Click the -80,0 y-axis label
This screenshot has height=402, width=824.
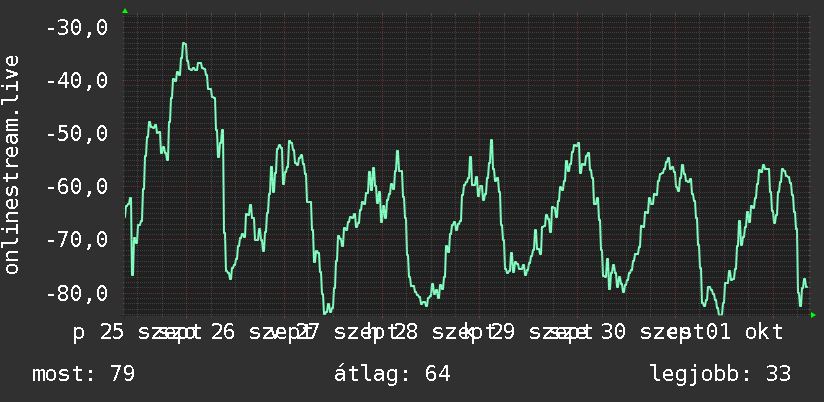click(x=77, y=293)
